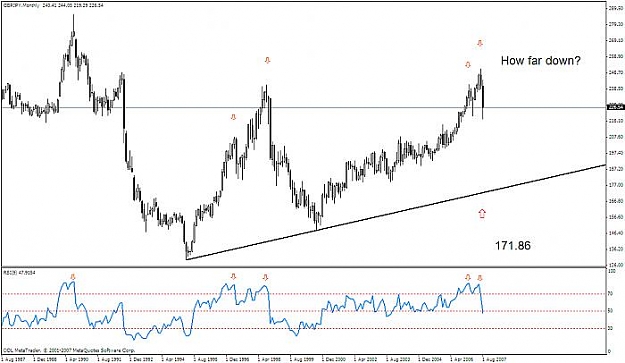Click the "1 Aug 2003" date label

point(398,359)
